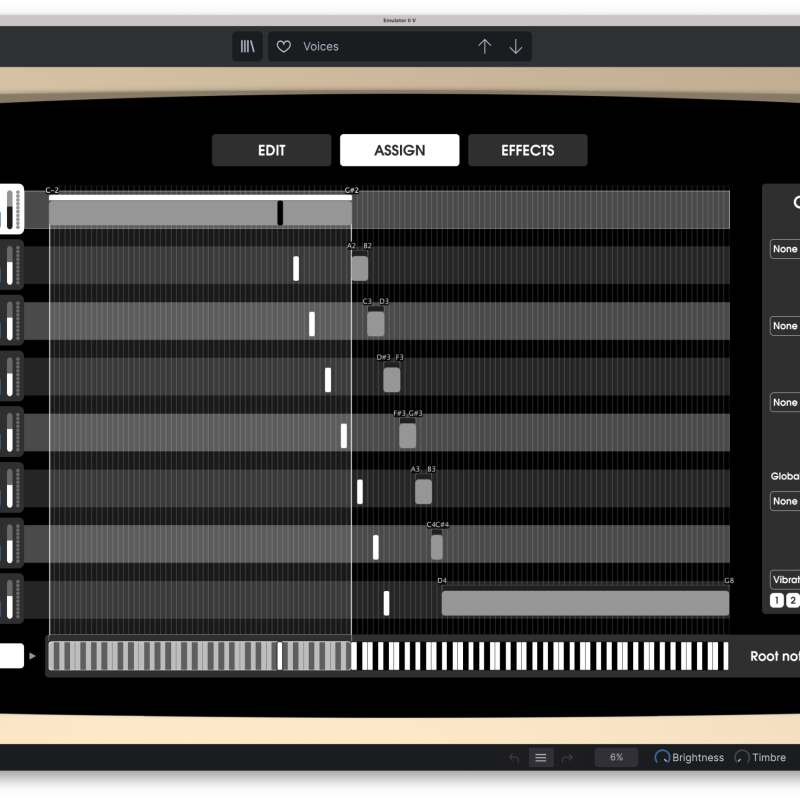Click the 6% CPU meter readout
Screen dimensions: 800x800
click(616, 758)
